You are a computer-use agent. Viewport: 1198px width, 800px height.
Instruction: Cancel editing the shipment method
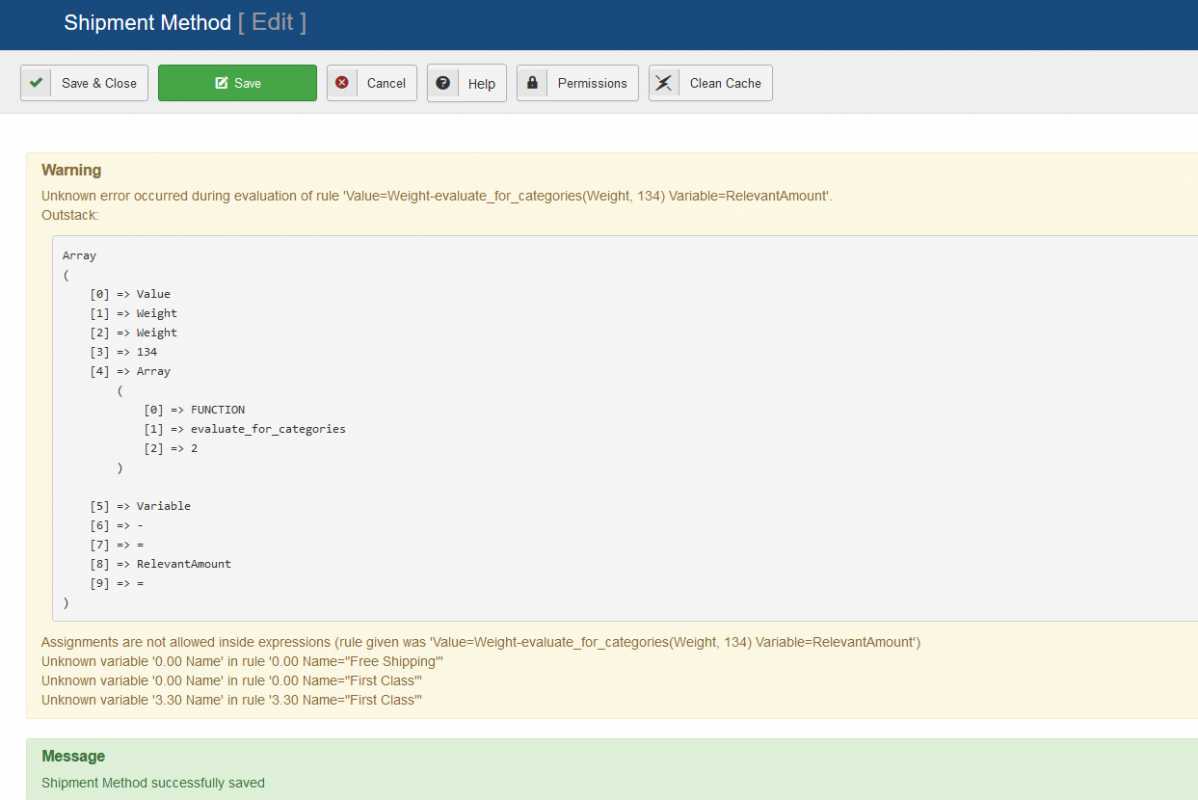coord(385,83)
